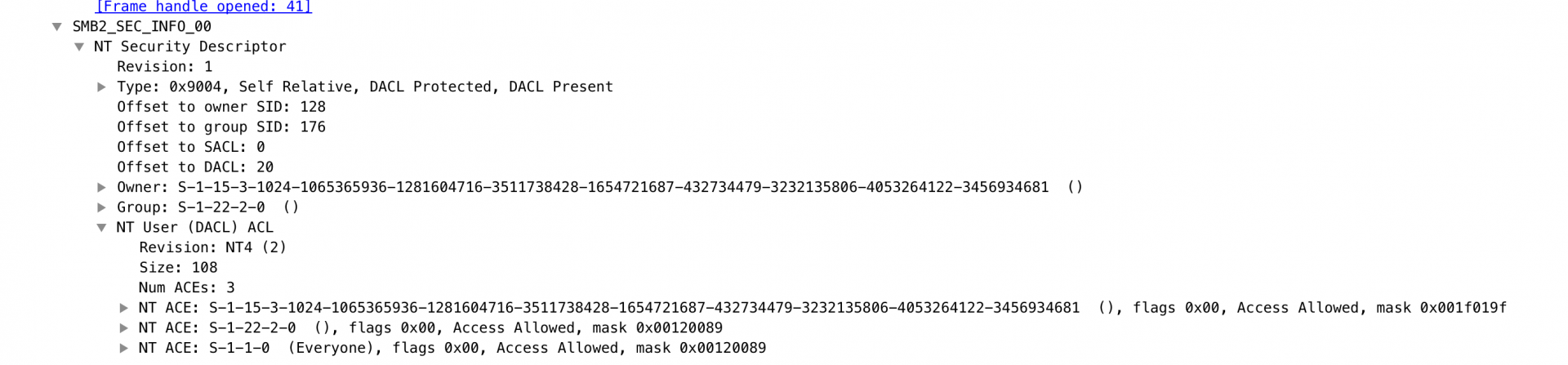Select the Offset to DACL: 20 line
The width and height of the screenshot is (1568, 365).
(195, 167)
